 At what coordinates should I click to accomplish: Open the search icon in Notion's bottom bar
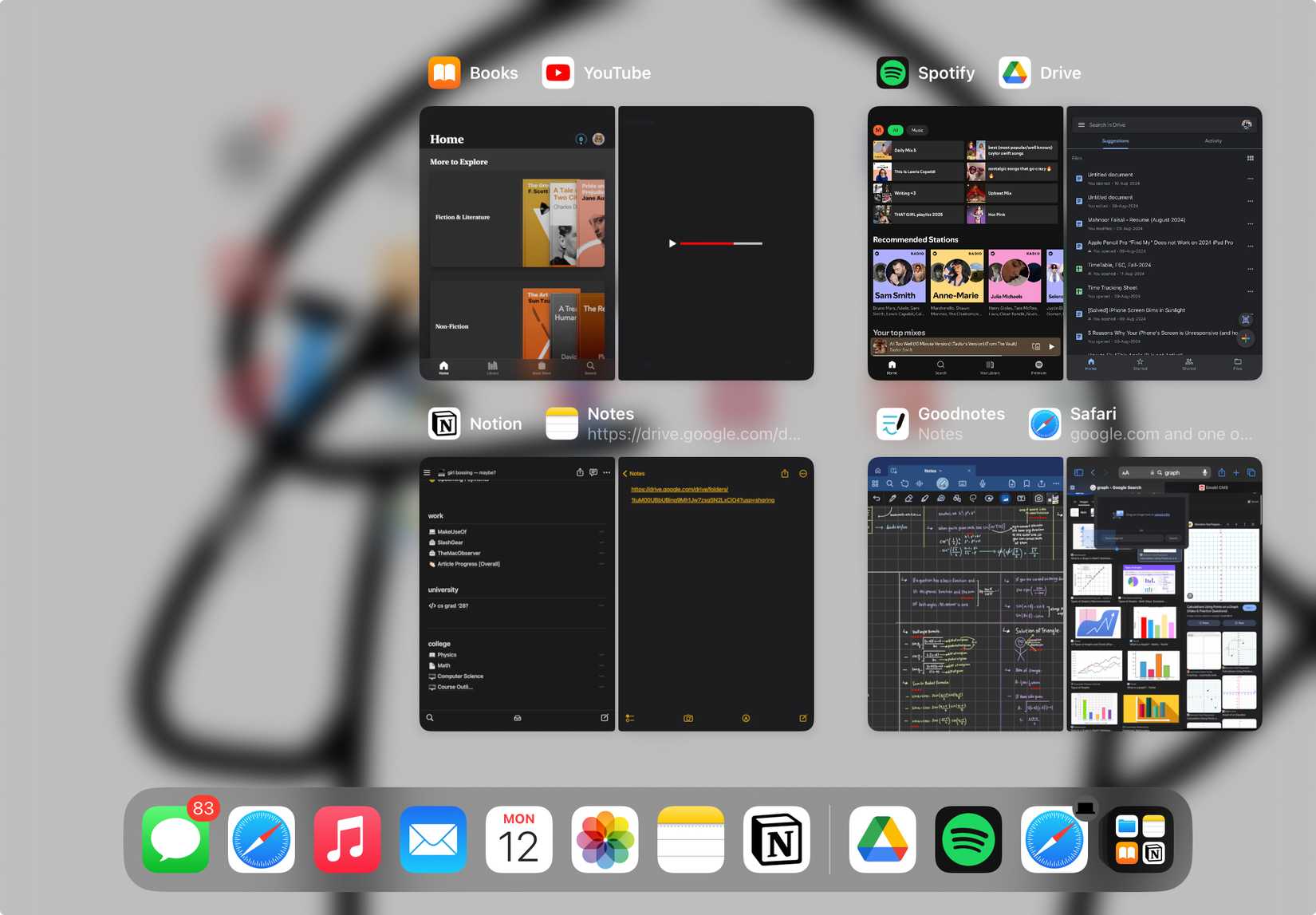click(x=430, y=718)
